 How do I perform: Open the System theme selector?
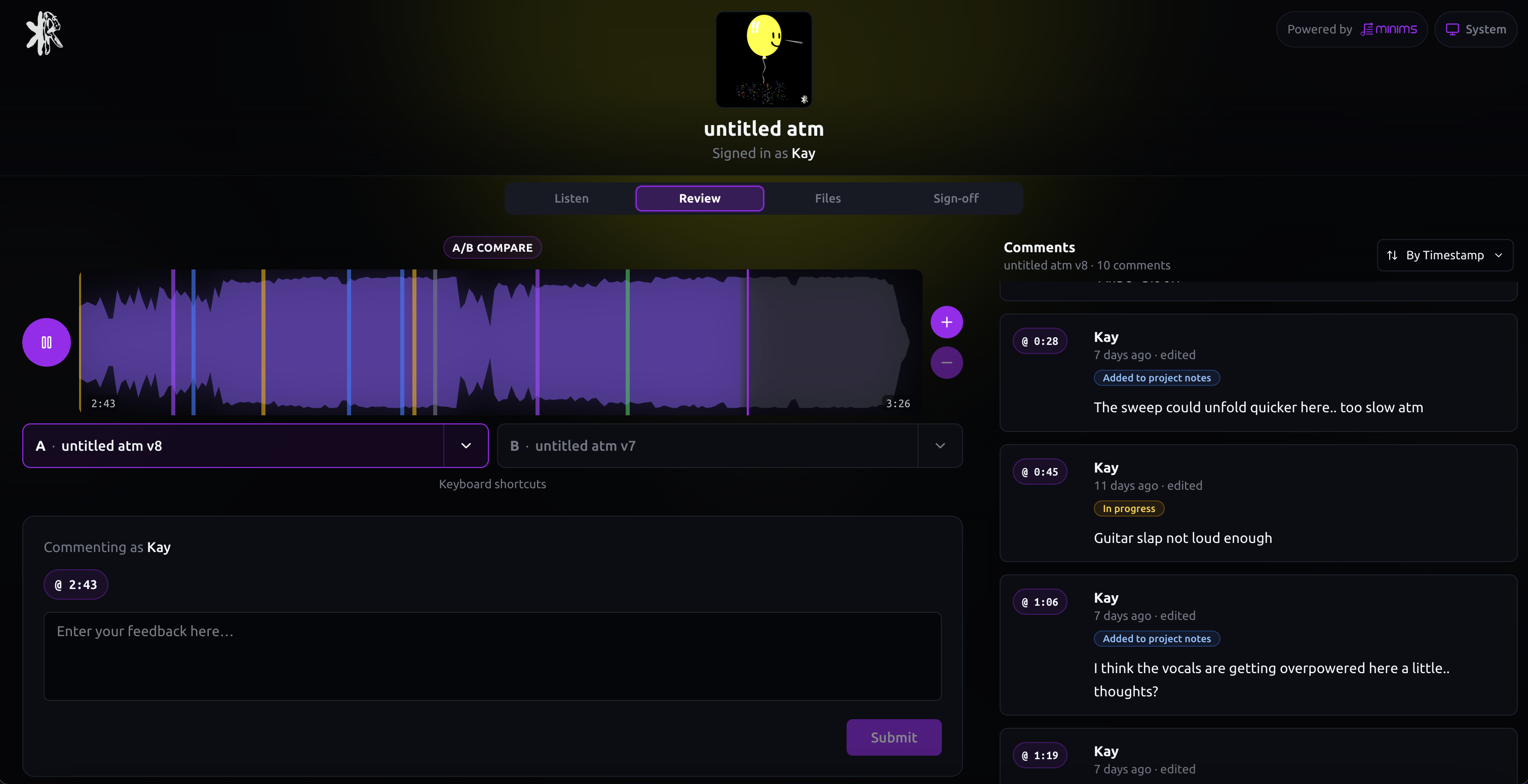1476,29
